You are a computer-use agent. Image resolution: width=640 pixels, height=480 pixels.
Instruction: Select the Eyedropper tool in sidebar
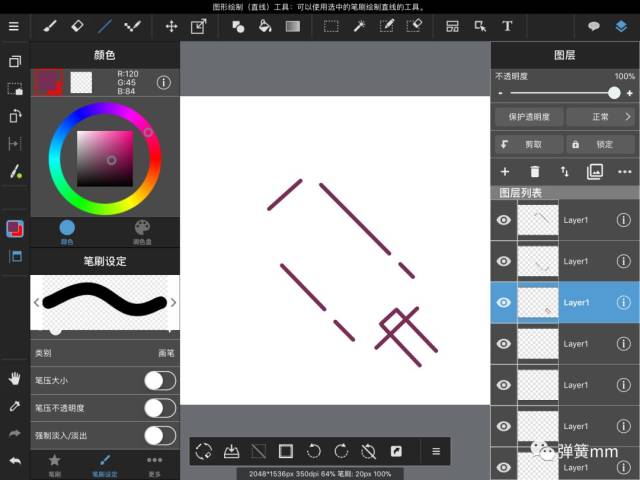pos(15,406)
